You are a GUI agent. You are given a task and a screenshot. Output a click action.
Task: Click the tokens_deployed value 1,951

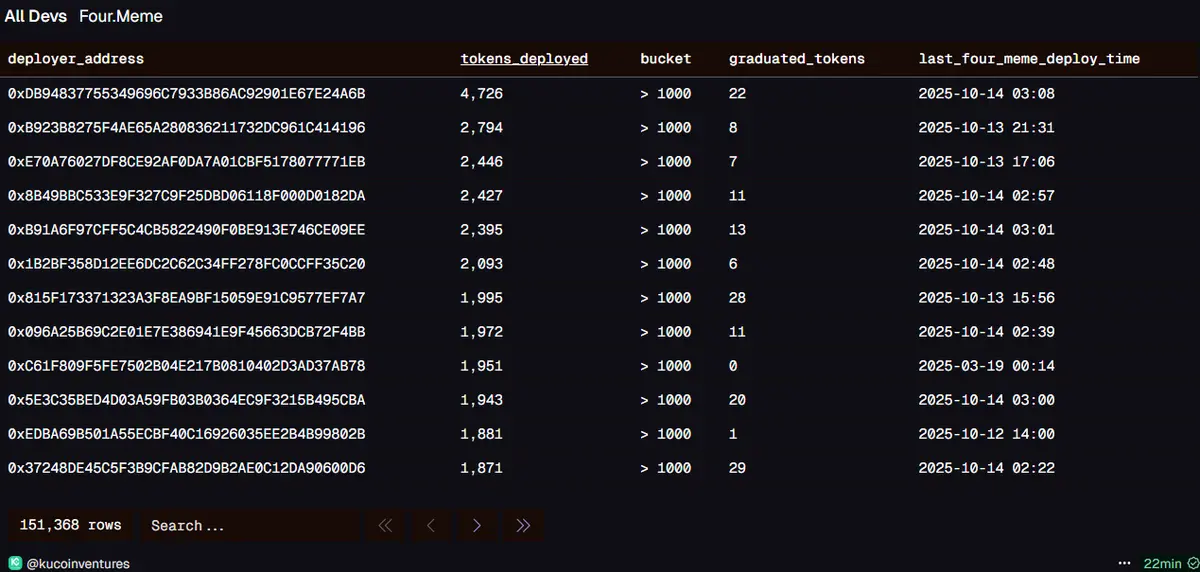click(481, 366)
